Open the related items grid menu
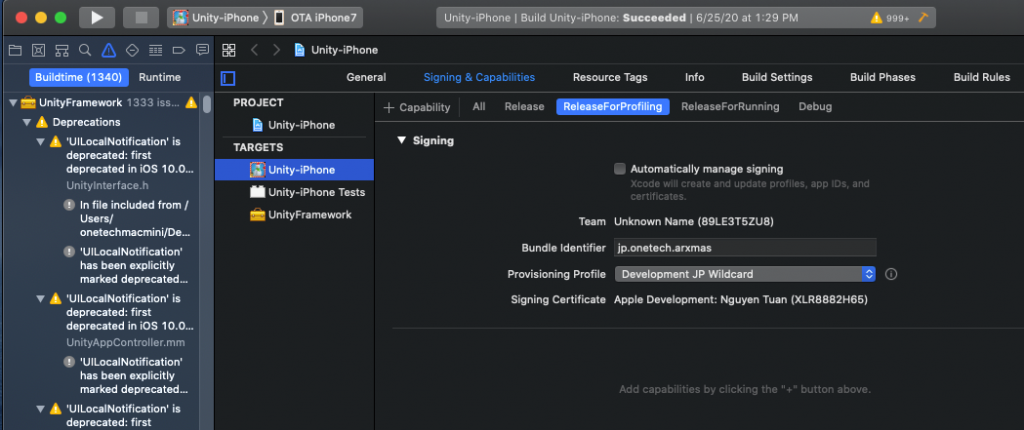This screenshot has width=1024, height=430. click(x=229, y=50)
